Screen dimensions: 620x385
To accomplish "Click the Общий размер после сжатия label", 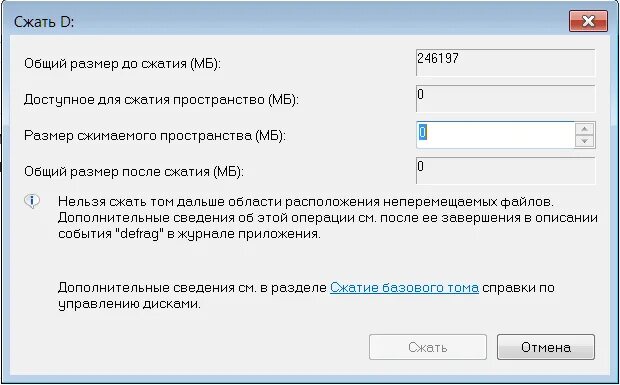I will coord(134,172).
